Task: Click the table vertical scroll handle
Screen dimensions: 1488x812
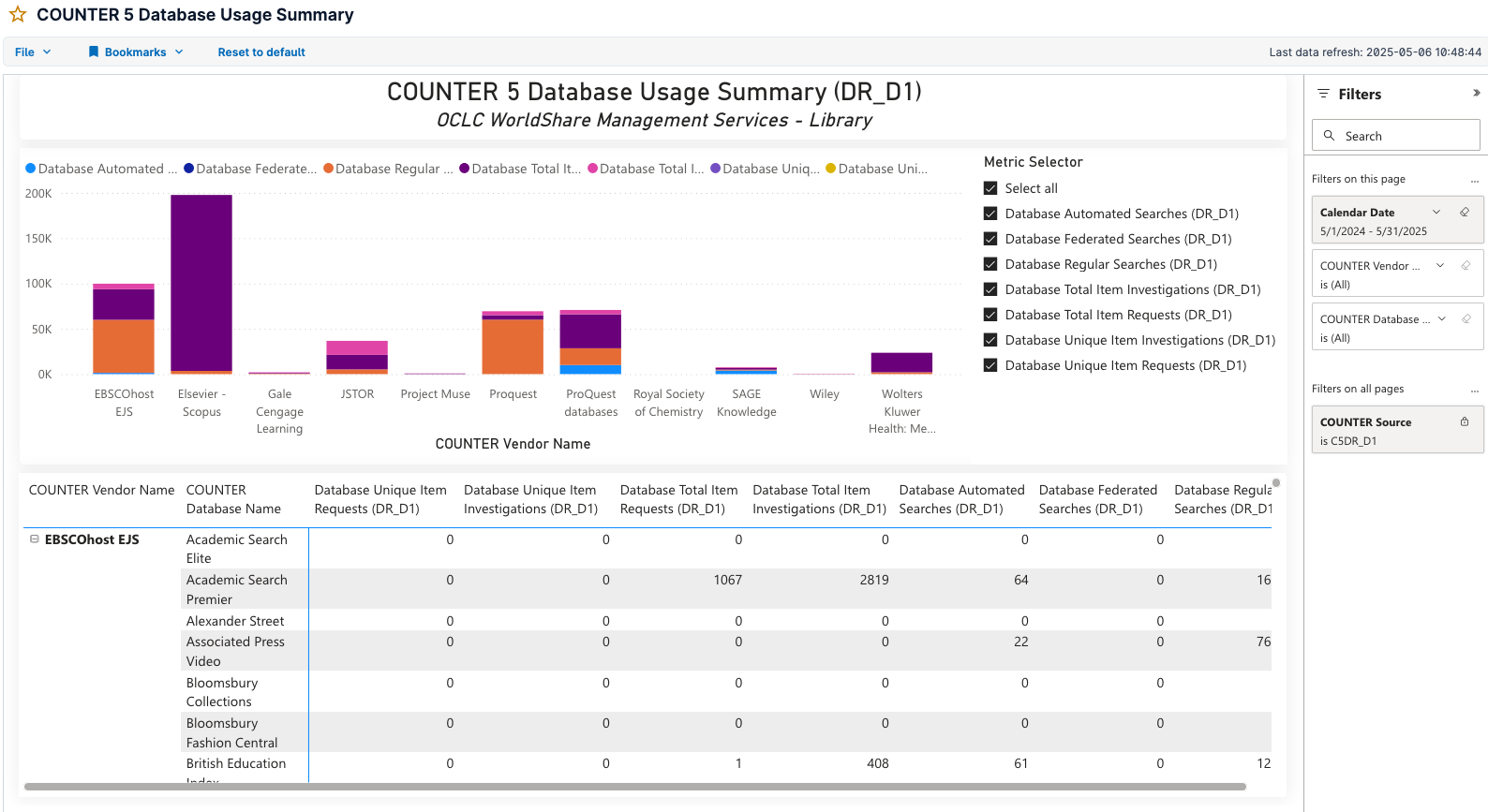Action: pos(1276,483)
